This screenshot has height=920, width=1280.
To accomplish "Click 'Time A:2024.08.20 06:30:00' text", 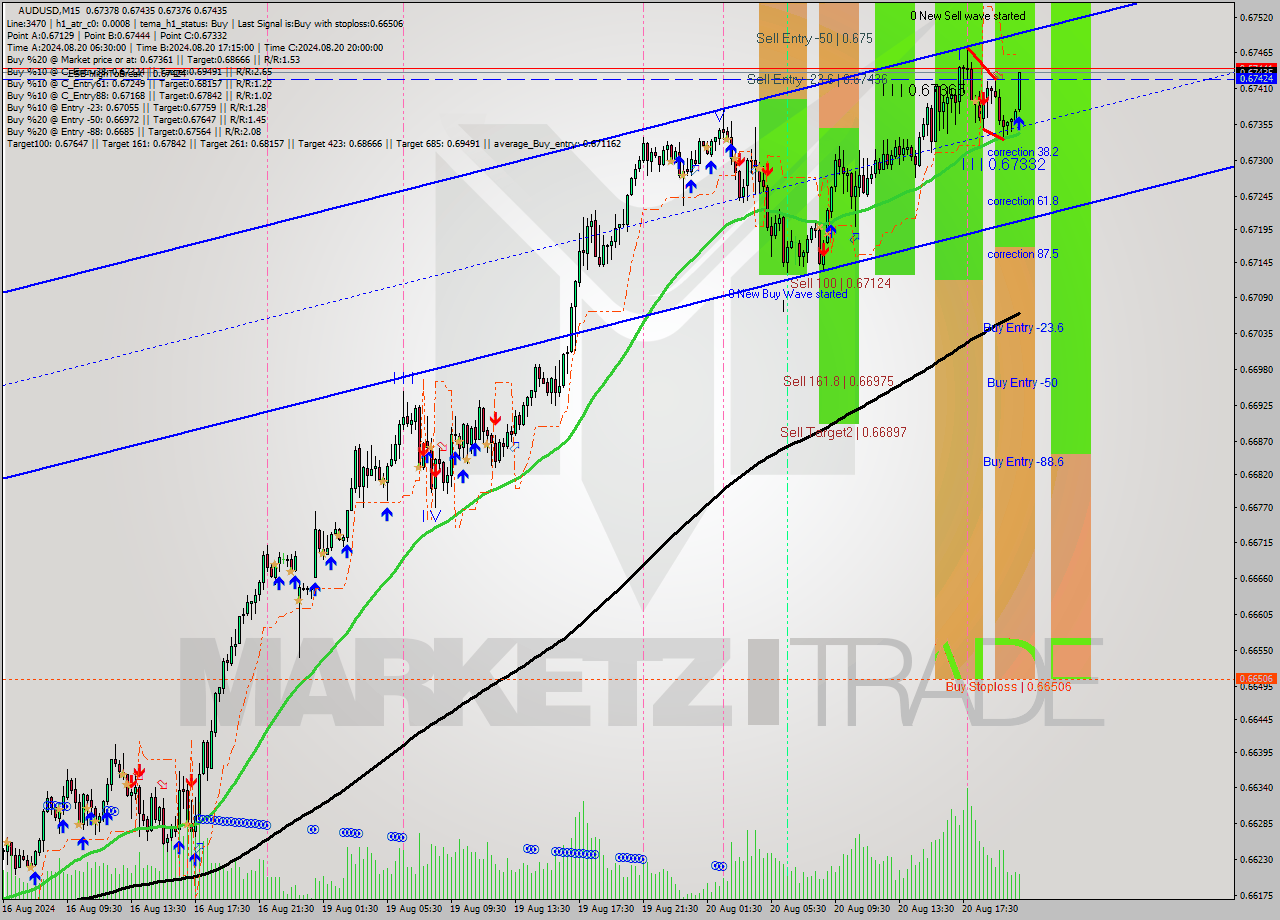I will click(66, 47).
